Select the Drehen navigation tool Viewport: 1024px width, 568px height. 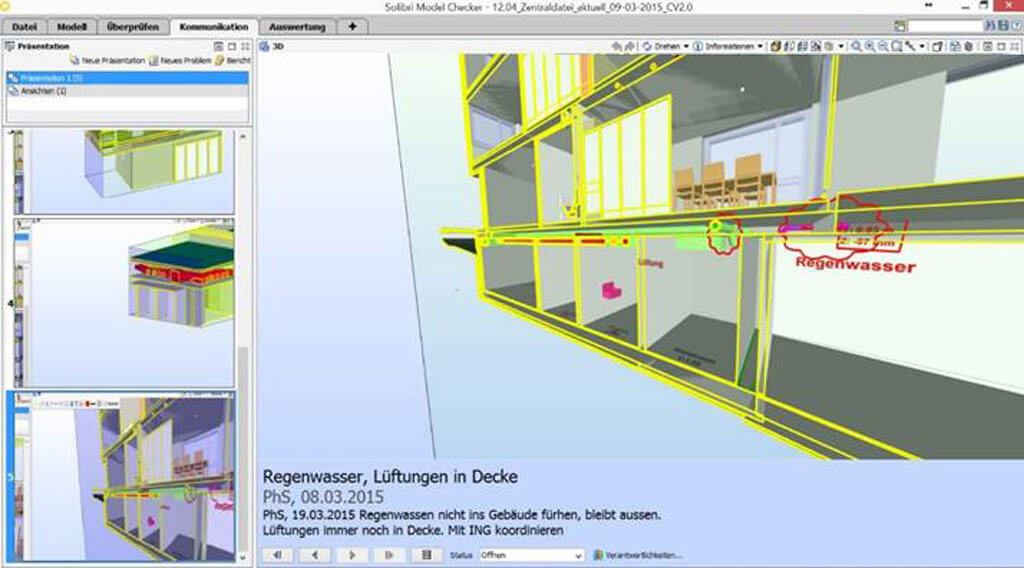661,46
